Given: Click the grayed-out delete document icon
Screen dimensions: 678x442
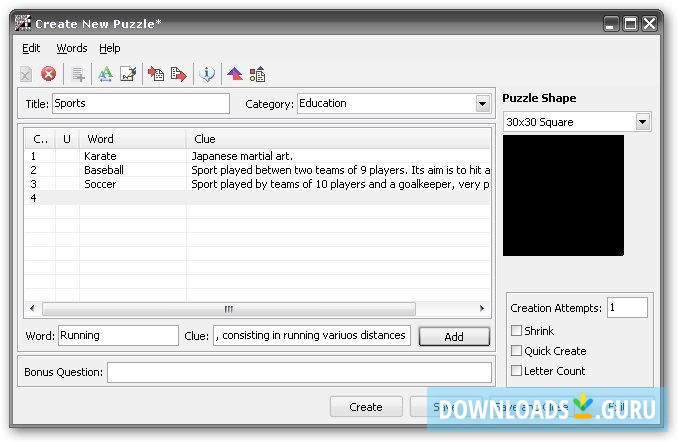Looking at the screenshot, I should (x=26, y=74).
